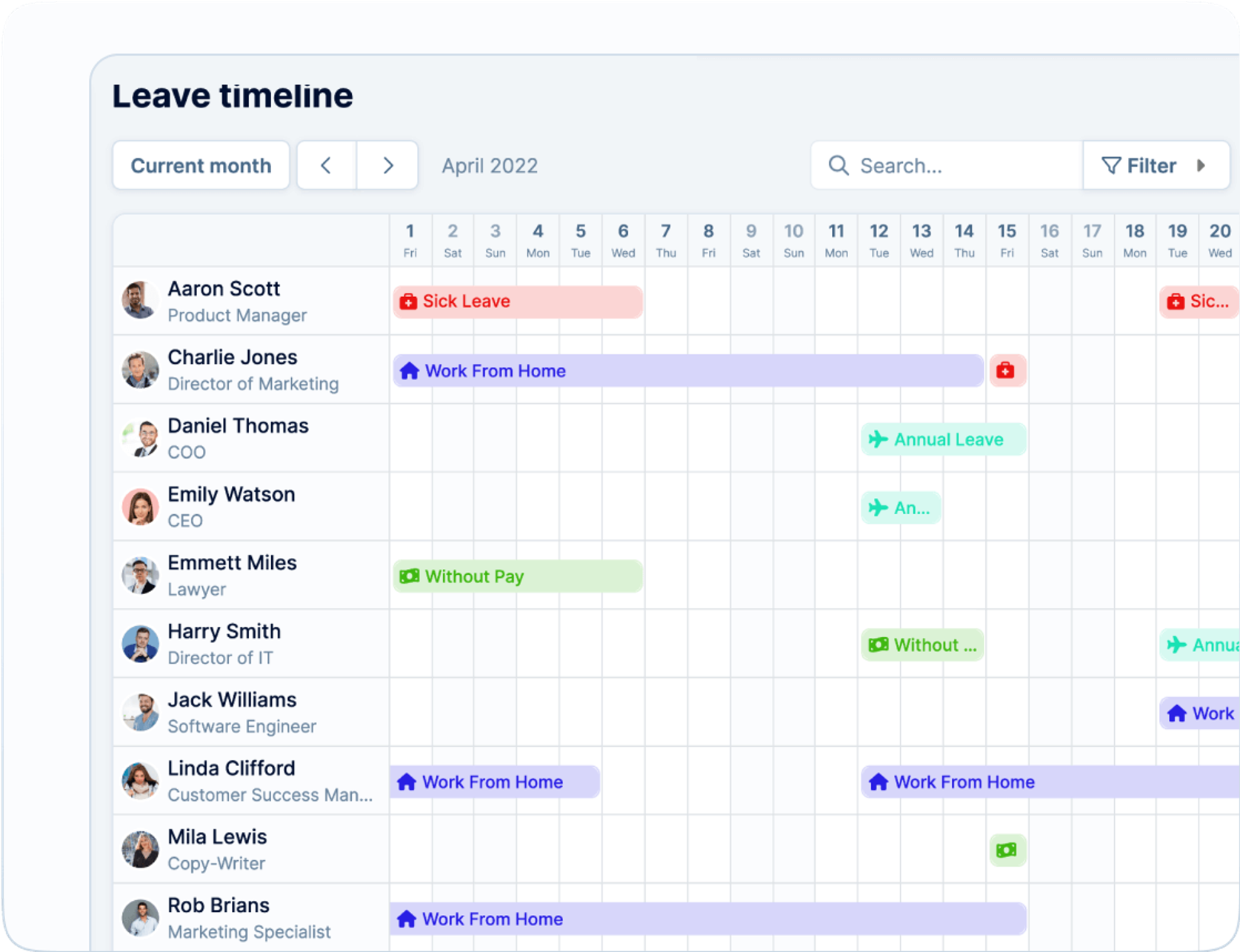Click Mila Lewis' avatar
Viewport: 1240px width, 952px height.
coord(140,849)
